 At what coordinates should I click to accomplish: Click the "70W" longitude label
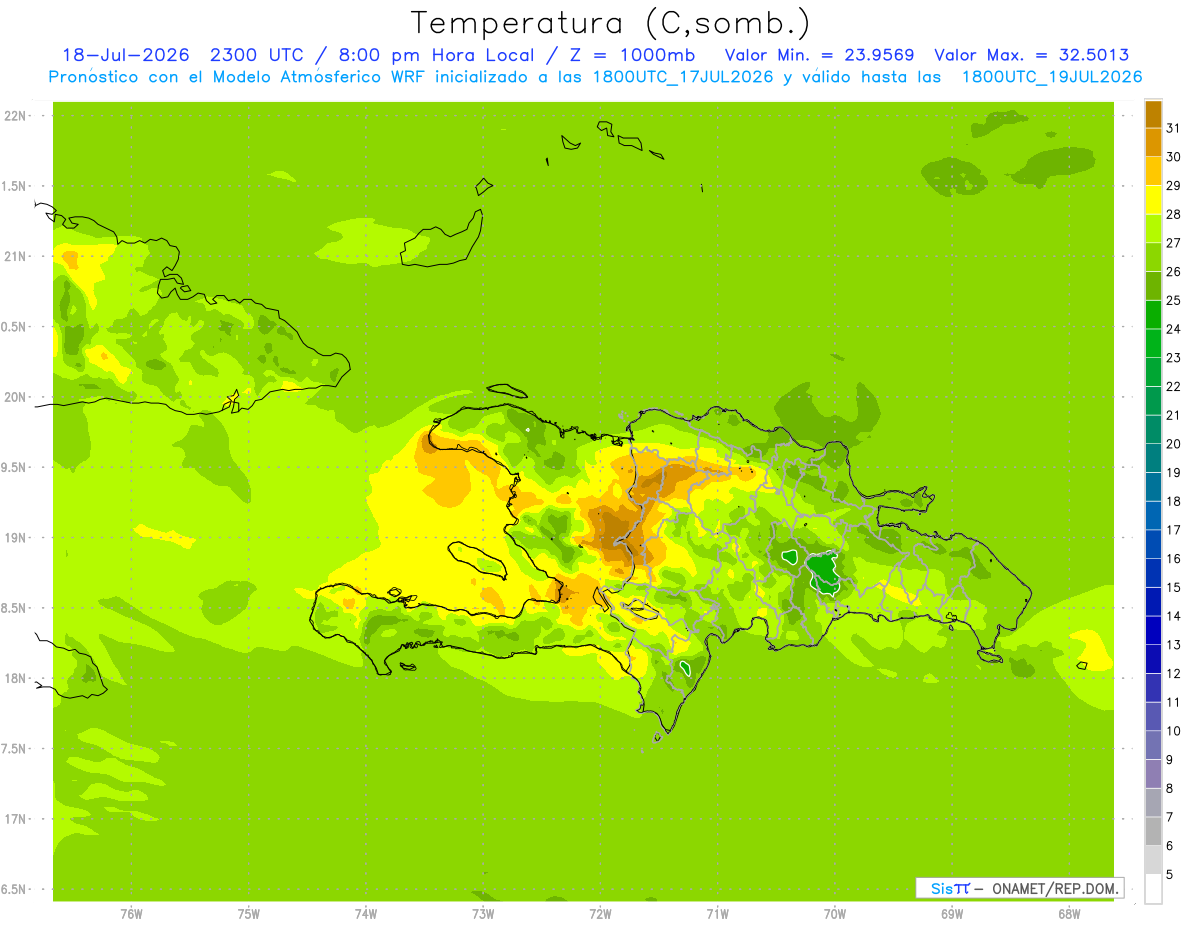click(x=835, y=913)
